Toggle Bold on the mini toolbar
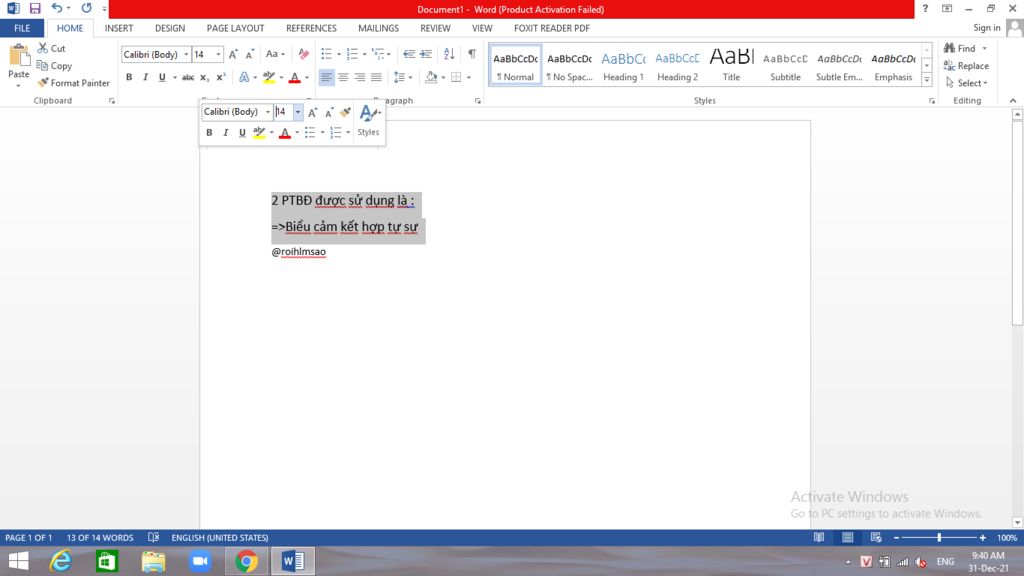The image size is (1024, 576). [x=209, y=133]
